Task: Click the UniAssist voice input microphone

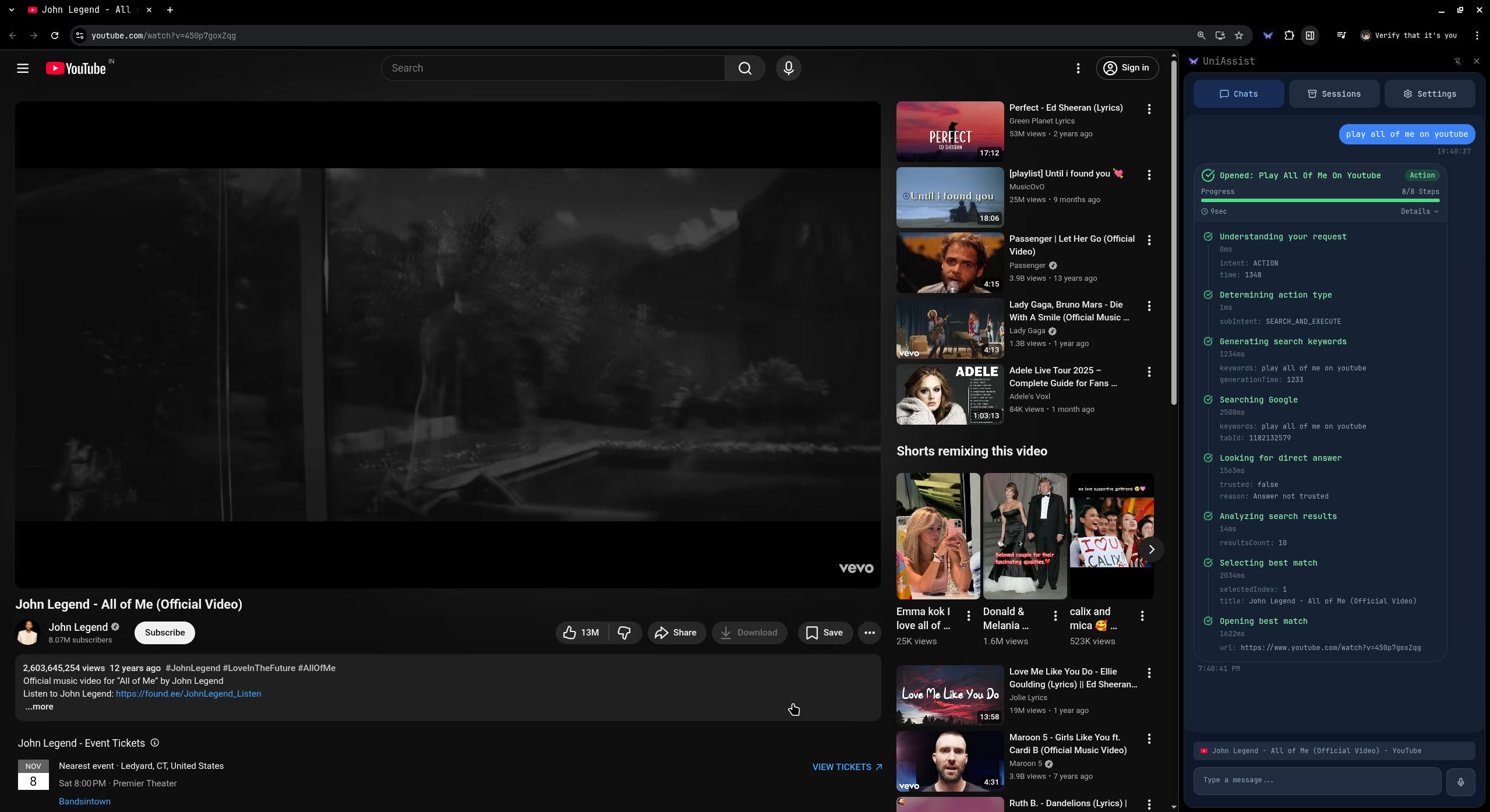Action: point(1460,782)
